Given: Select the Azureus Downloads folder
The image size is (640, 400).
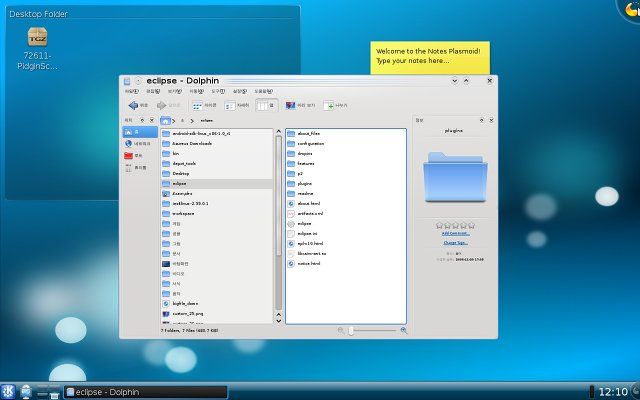Looking at the screenshot, I should click(x=187, y=144).
